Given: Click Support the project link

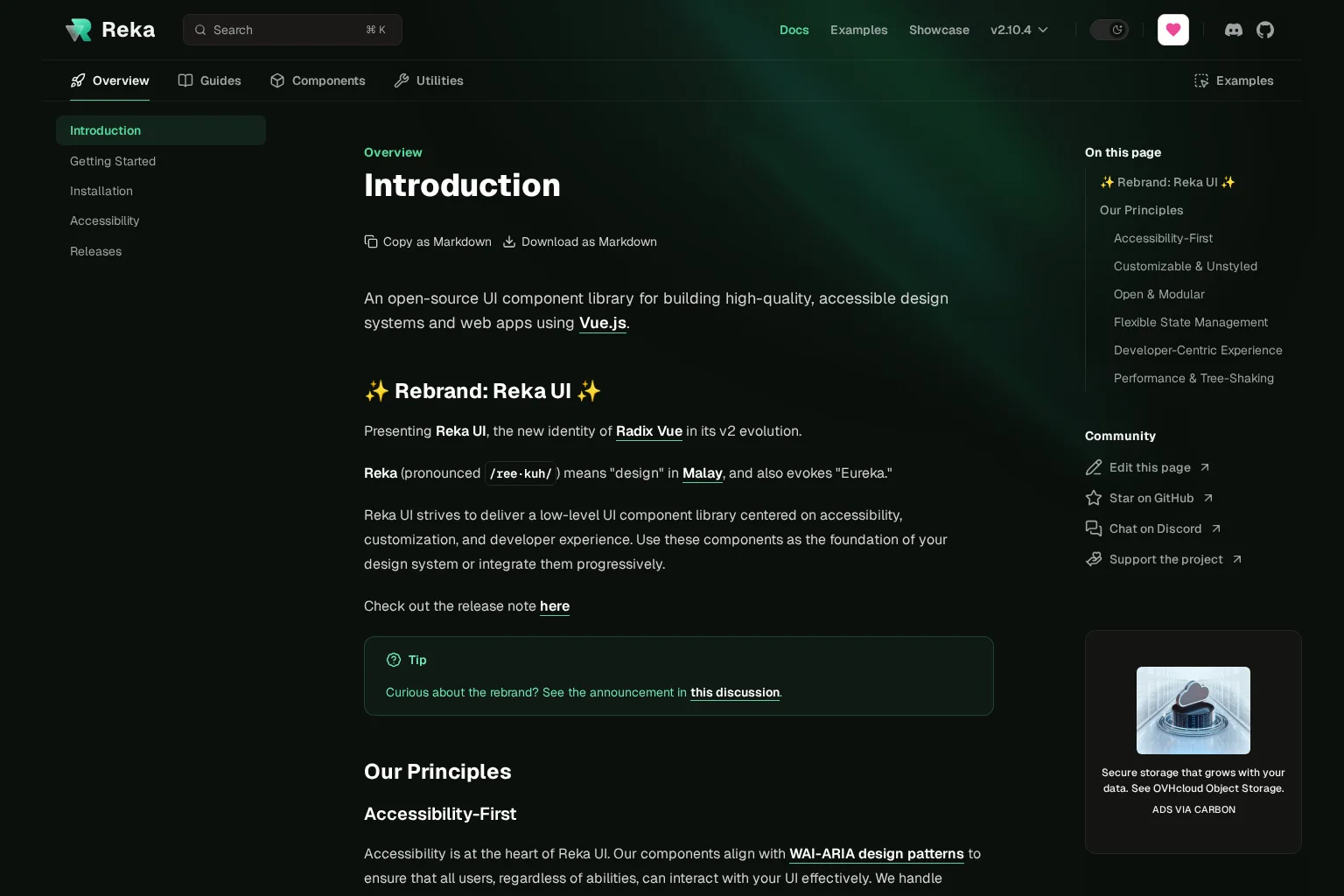Looking at the screenshot, I should pos(1164,559).
